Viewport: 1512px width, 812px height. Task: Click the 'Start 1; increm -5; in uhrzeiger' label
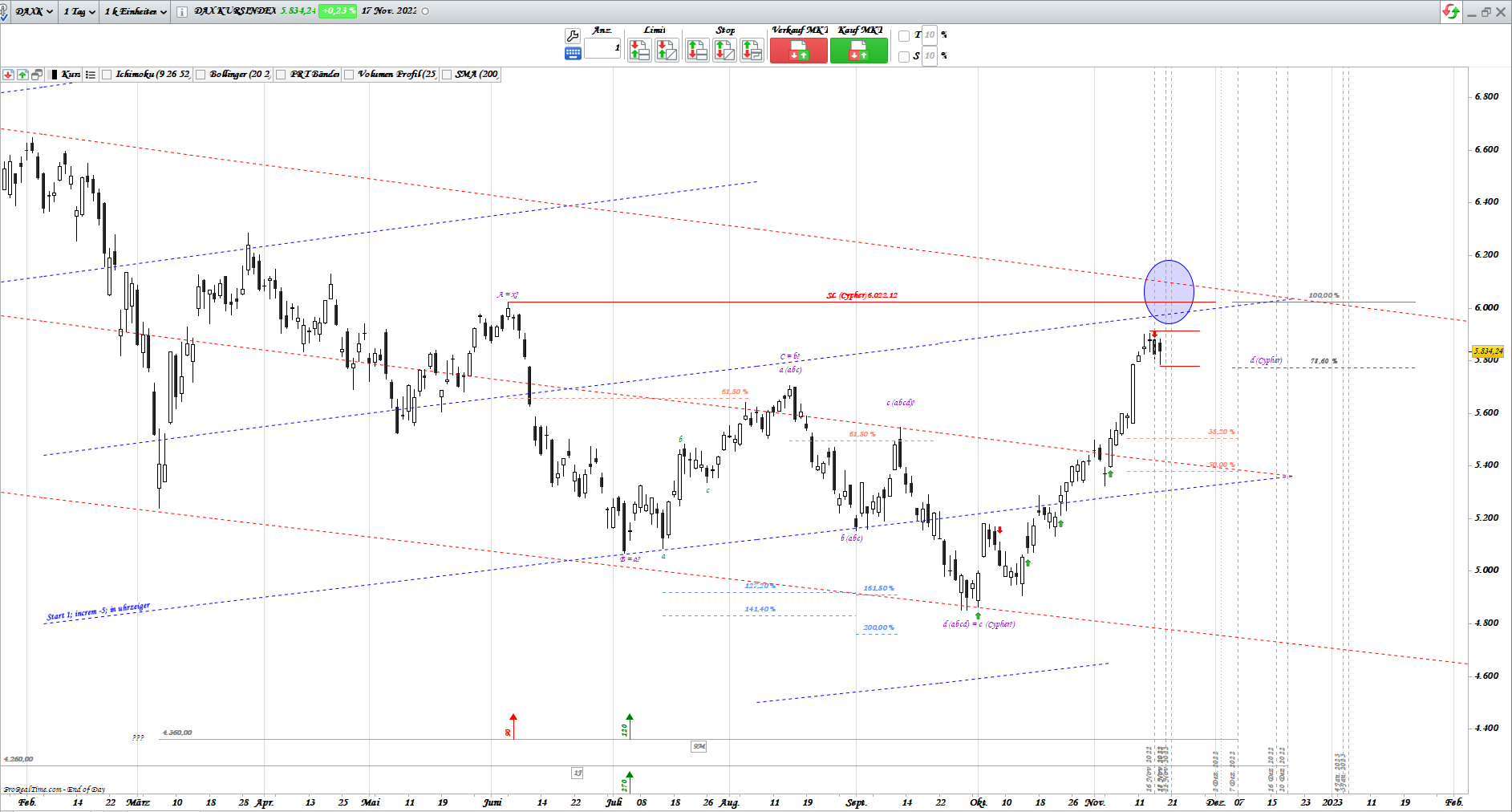98,611
